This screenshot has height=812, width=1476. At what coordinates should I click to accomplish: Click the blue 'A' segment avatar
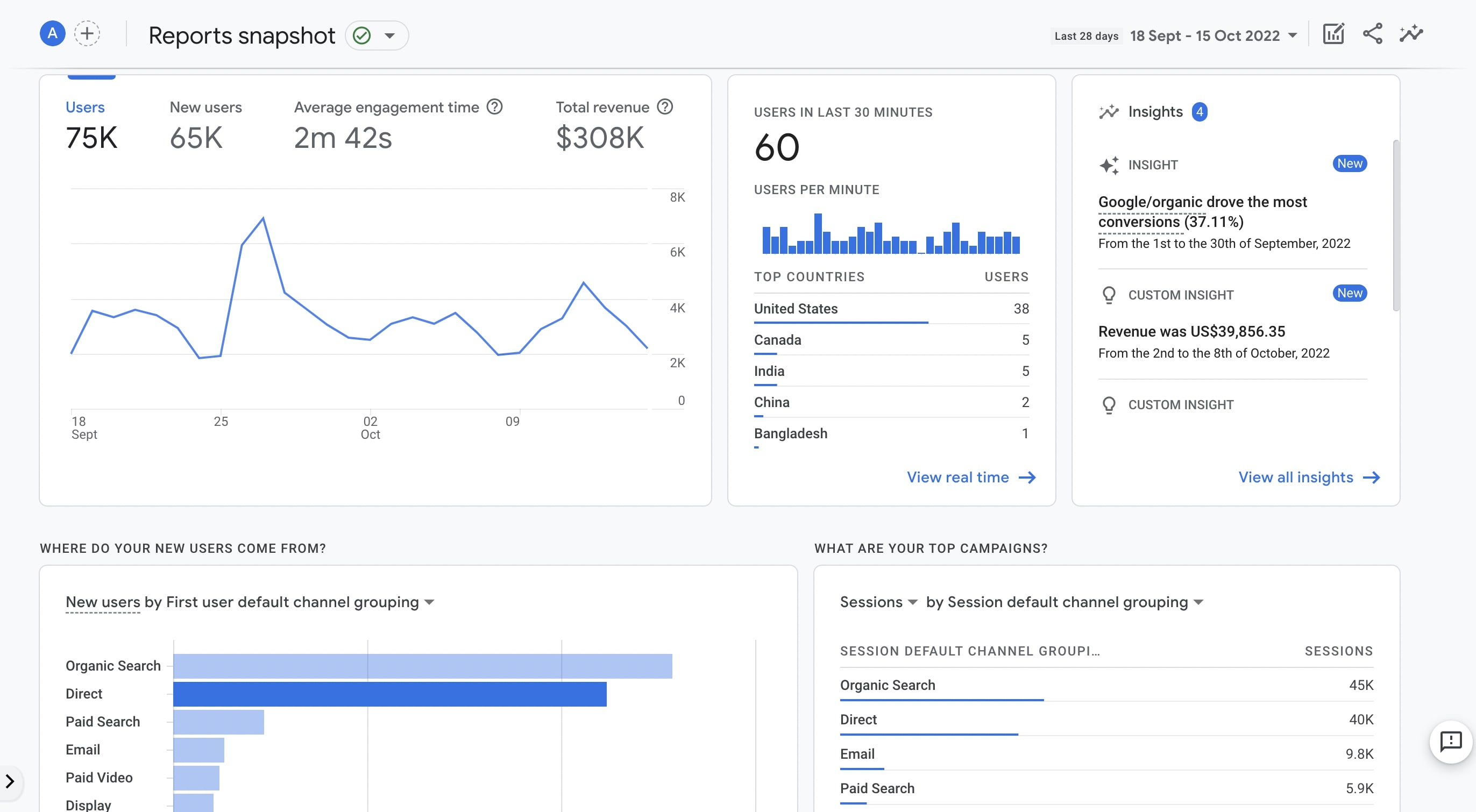click(52, 34)
